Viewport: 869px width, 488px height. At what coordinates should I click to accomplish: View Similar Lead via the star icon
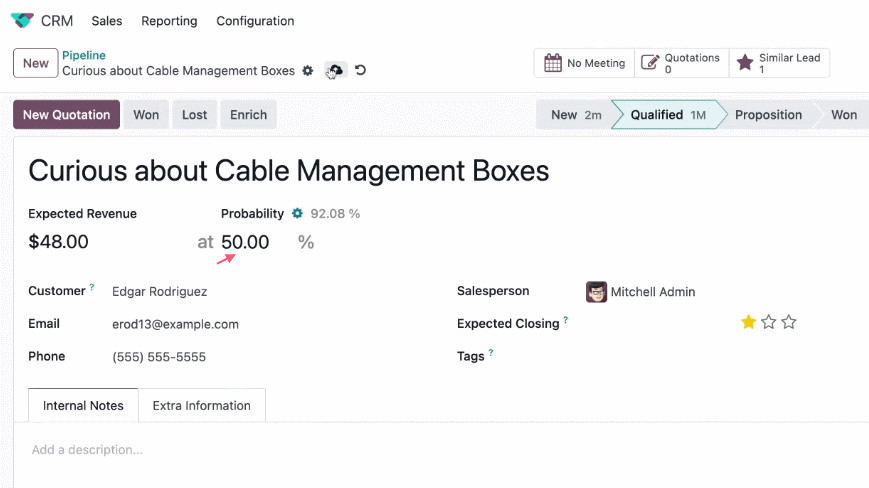[x=745, y=63]
